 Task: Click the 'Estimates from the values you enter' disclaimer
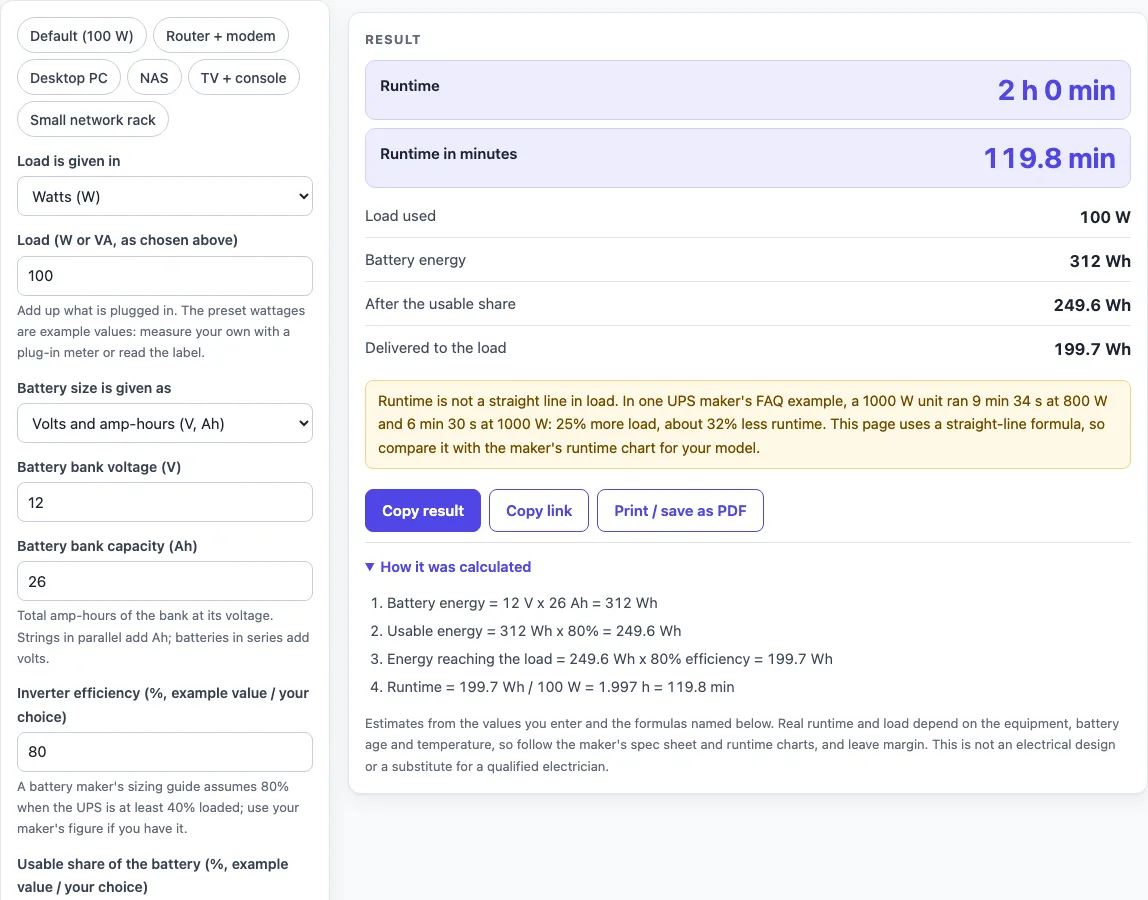pos(742,745)
